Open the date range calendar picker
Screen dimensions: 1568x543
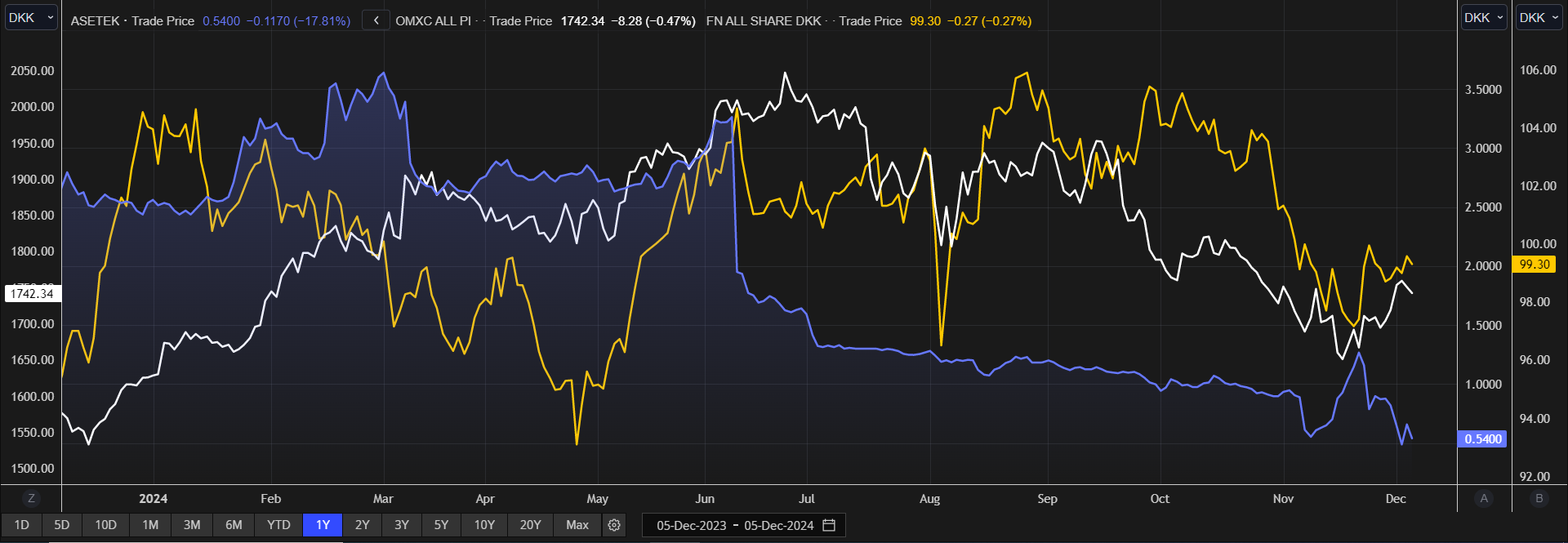tap(829, 525)
